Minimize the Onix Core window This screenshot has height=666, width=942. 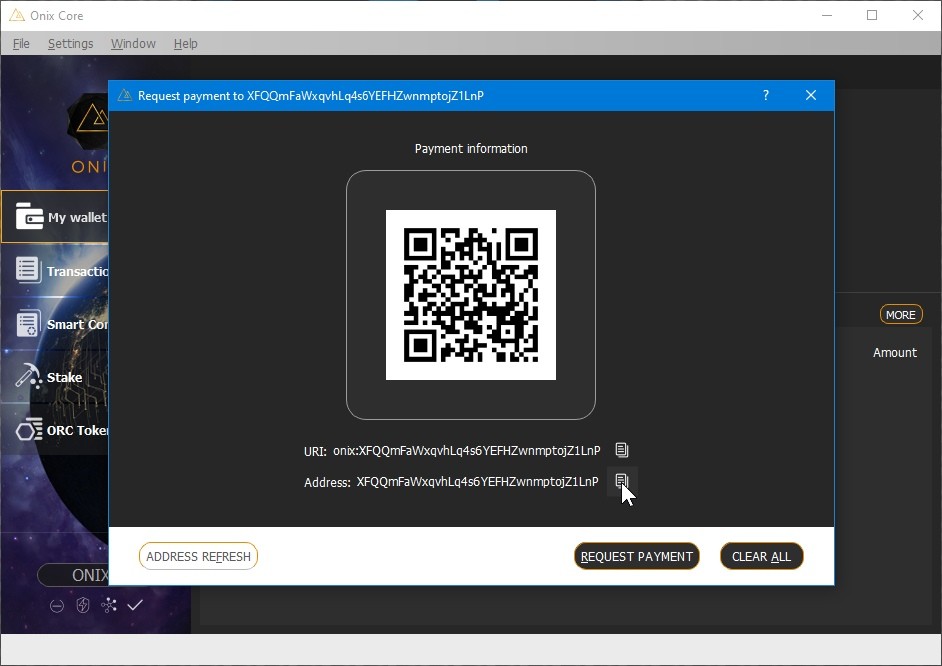click(827, 15)
